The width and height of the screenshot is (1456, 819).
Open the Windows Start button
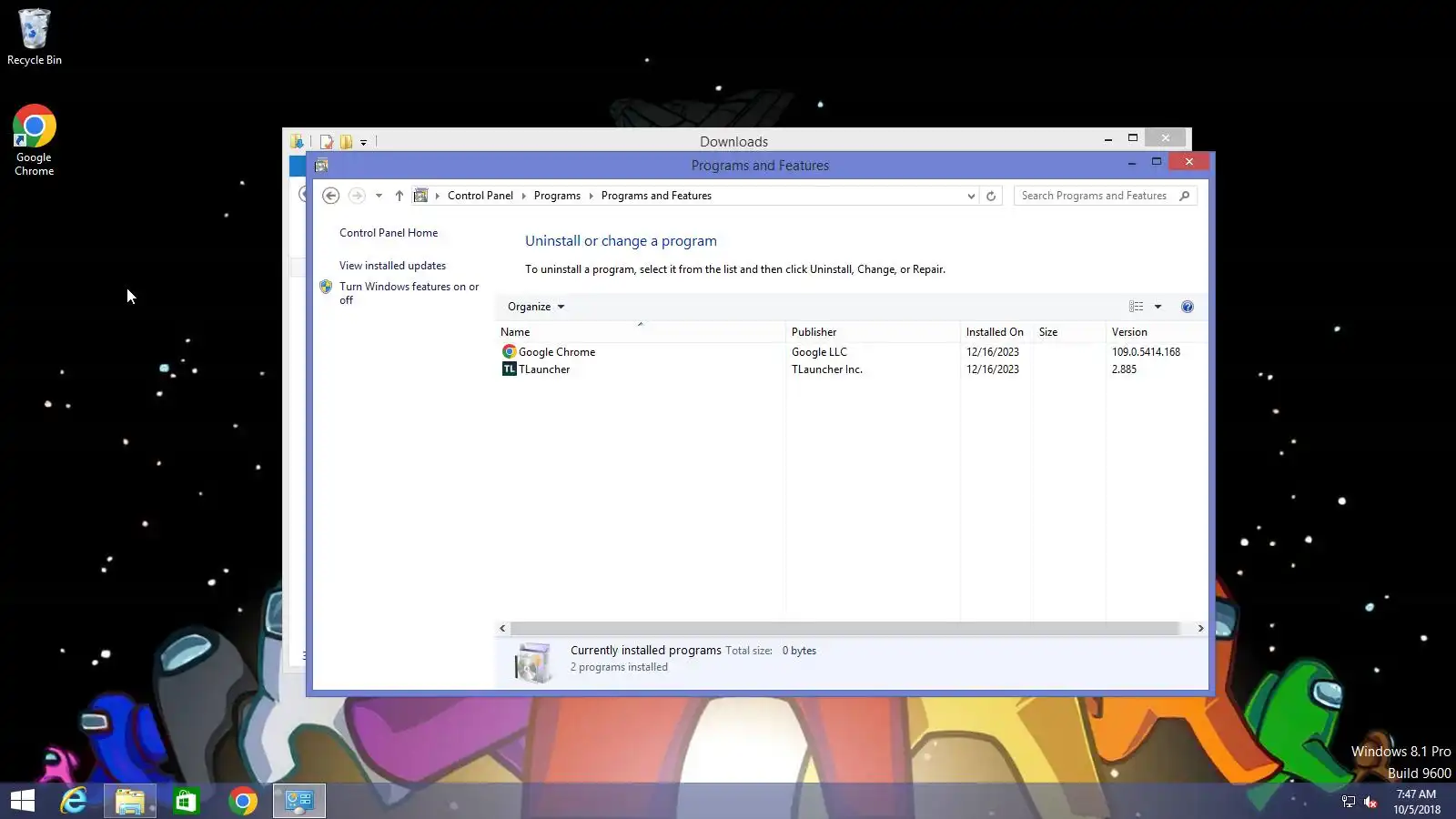[23, 801]
